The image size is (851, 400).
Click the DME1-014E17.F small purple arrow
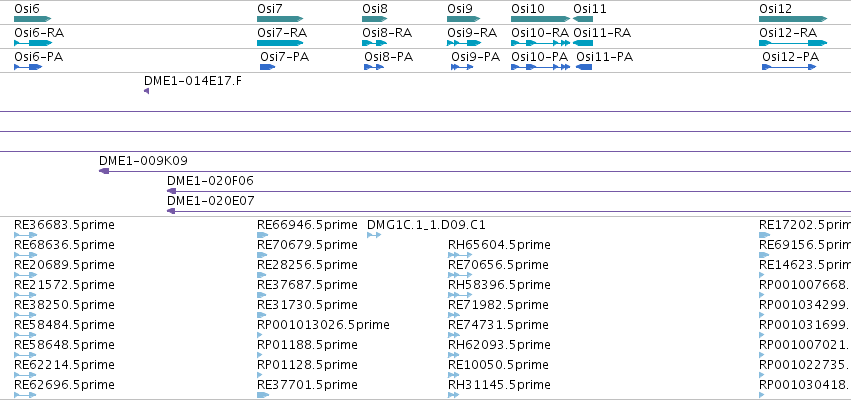pyautogui.click(x=146, y=91)
